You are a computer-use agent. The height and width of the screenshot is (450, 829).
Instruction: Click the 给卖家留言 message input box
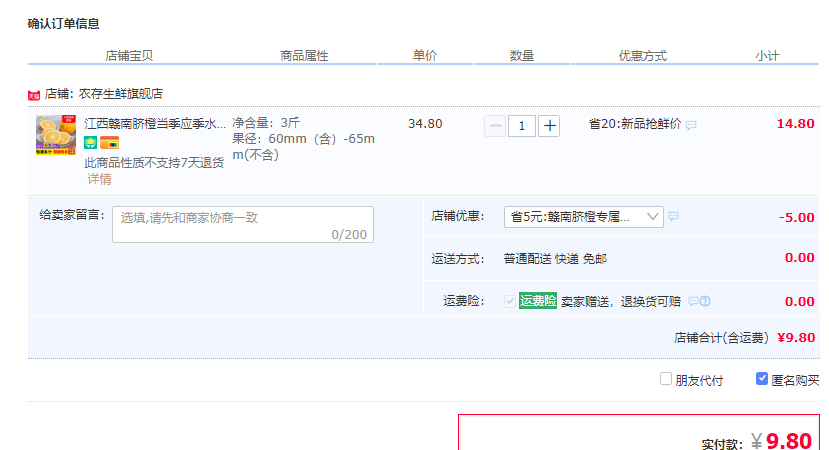point(243,225)
